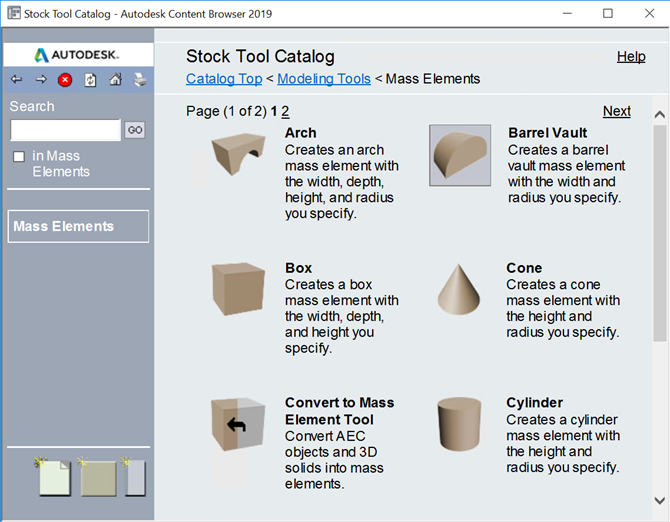This screenshot has width=670, height=522.
Task: Click the Cylinder tool title
Action: pyautogui.click(x=534, y=403)
